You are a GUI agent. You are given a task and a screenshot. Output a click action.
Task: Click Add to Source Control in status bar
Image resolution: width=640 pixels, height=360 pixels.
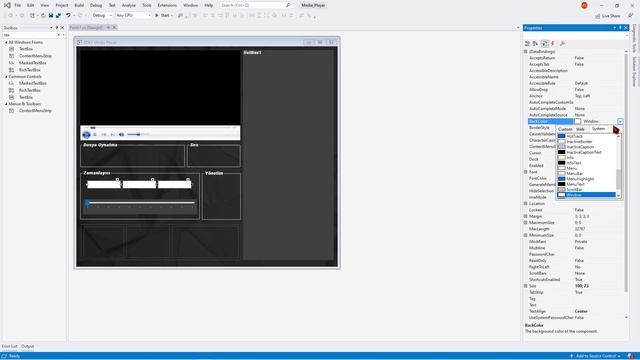pyautogui.click(x=596, y=356)
